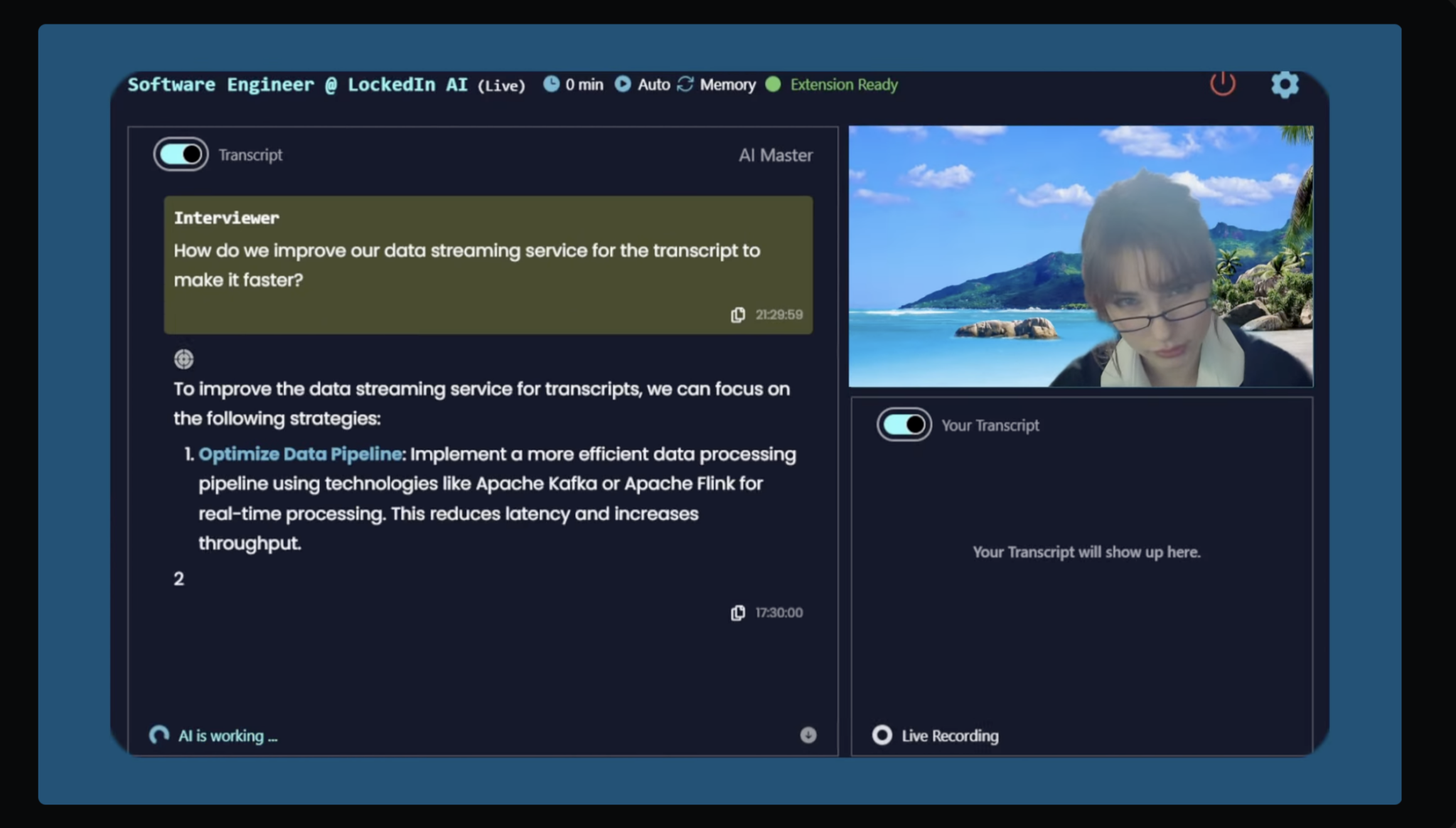The width and height of the screenshot is (1456, 828).
Task: Disable the Transcript toggle
Action: (180, 154)
